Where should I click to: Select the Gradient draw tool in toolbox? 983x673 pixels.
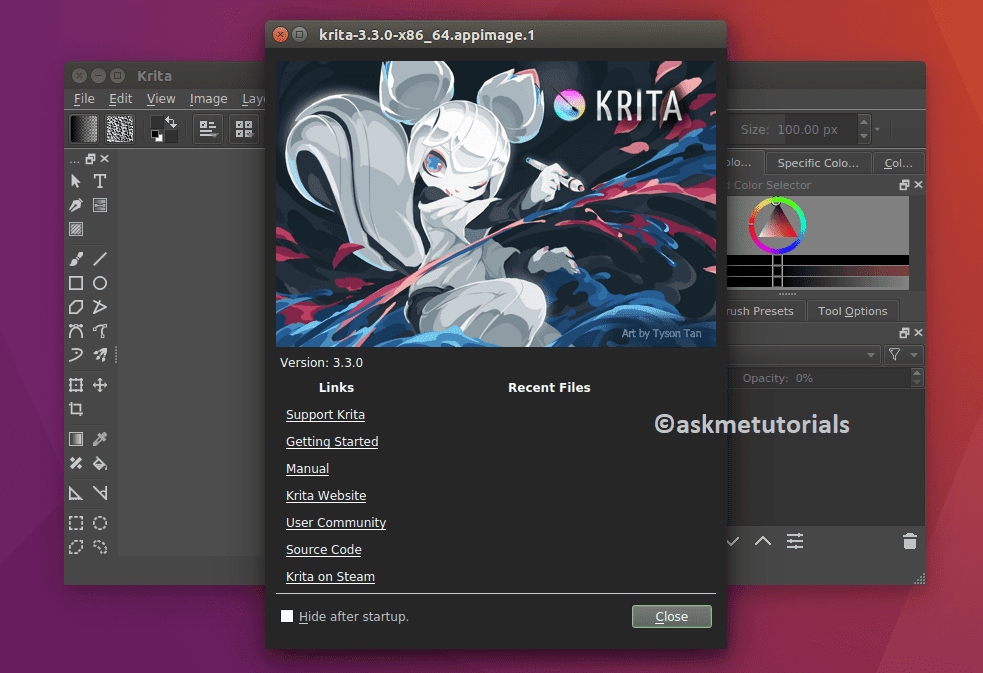pos(76,439)
